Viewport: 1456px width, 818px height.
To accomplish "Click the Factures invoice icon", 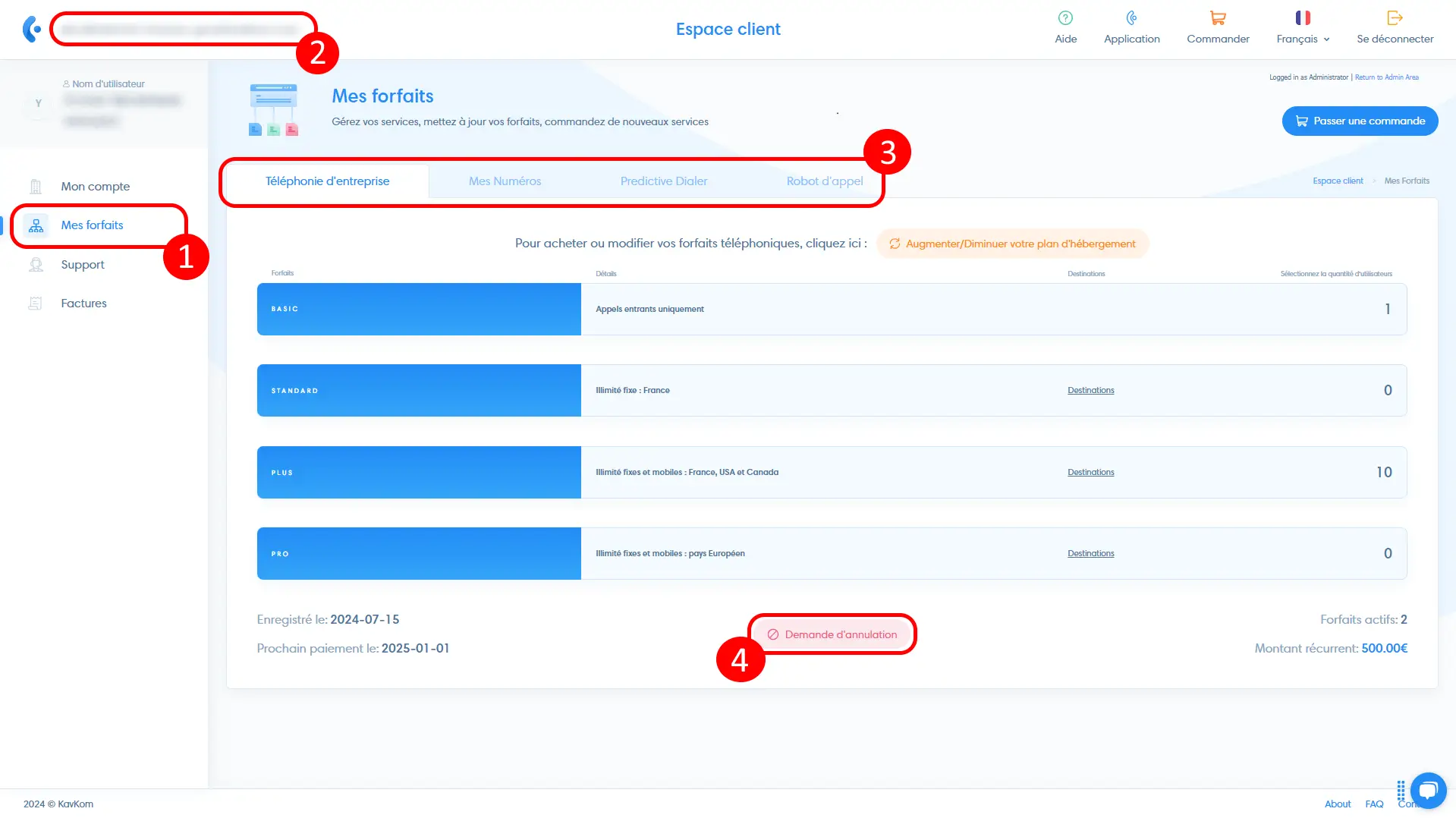I will 36,304.
